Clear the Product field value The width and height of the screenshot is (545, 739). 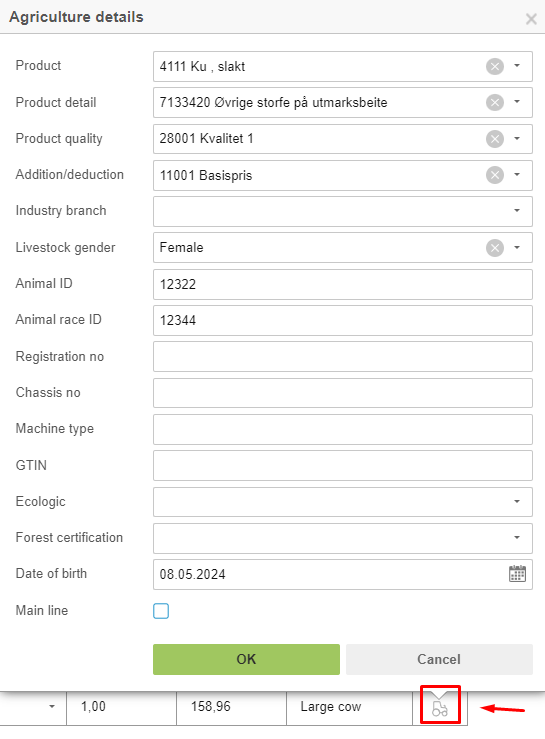pyautogui.click(x=495, y=66)
